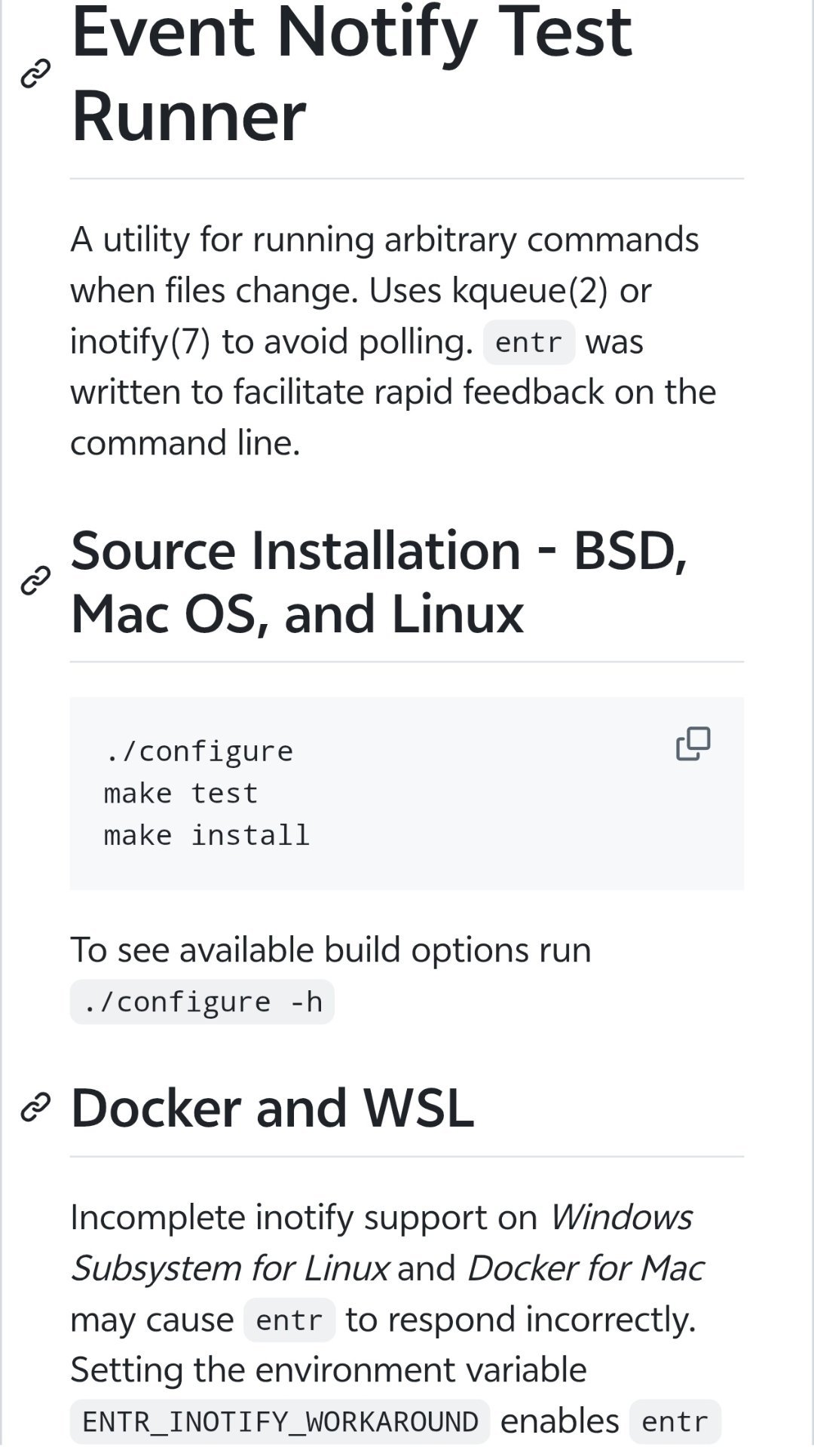Tap the Event Notify Test Runner heading
This screenshot has height=1456, width=814.
click(x=350, y=74)
